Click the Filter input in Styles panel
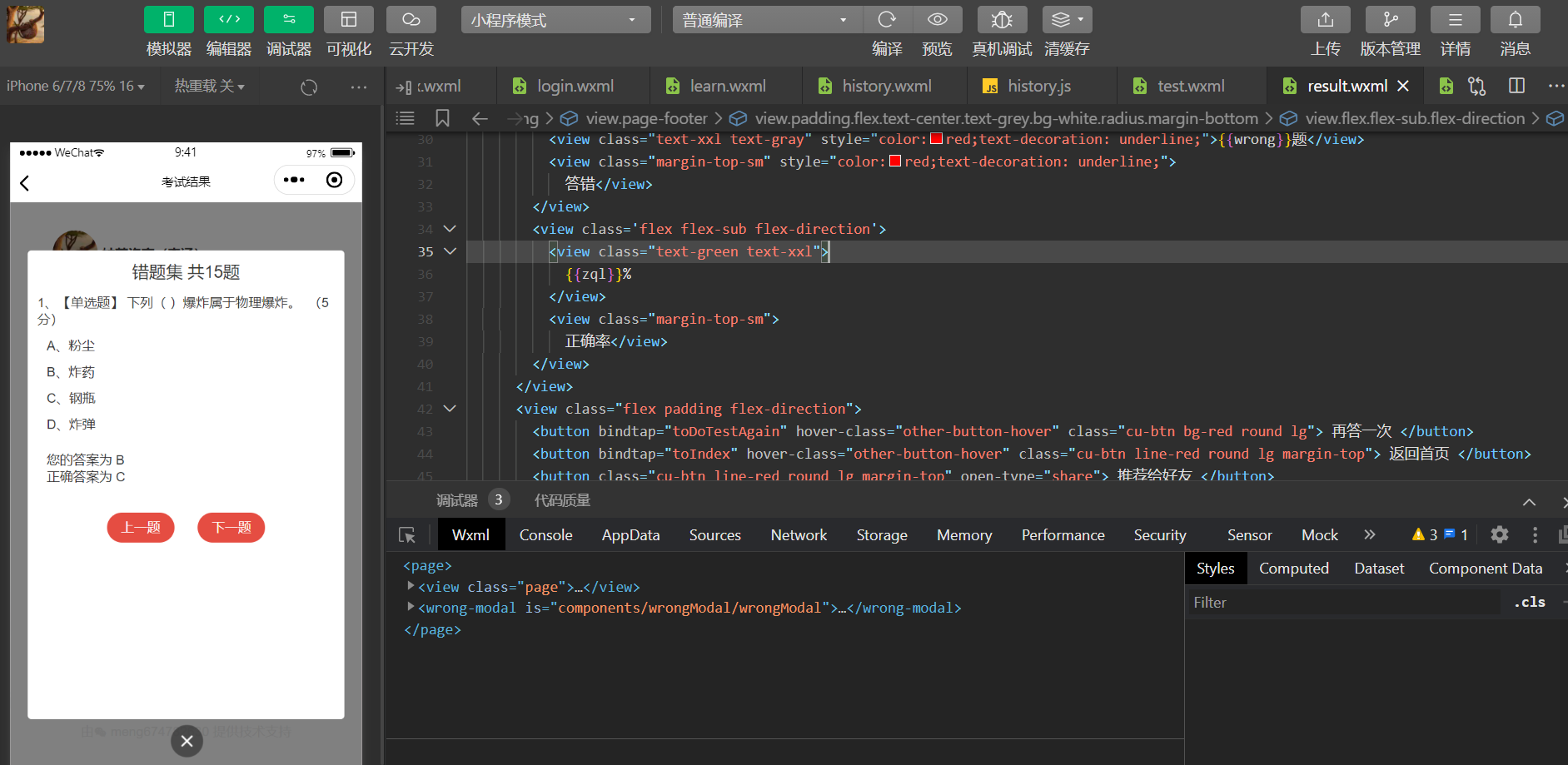This screenshot has height=765, width=1568. coord(1342,603)
